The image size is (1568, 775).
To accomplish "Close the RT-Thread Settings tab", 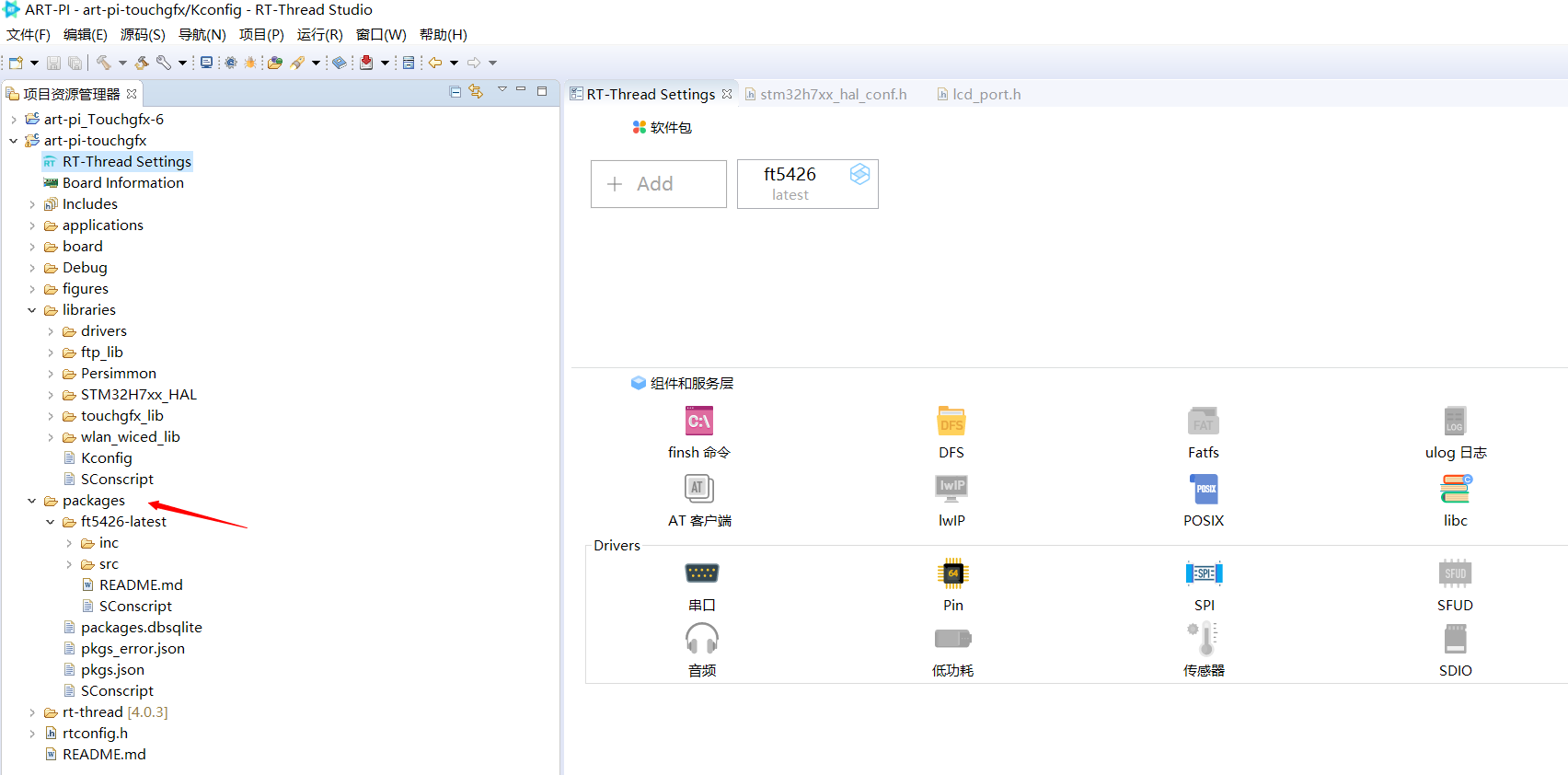I will (727, 94).
